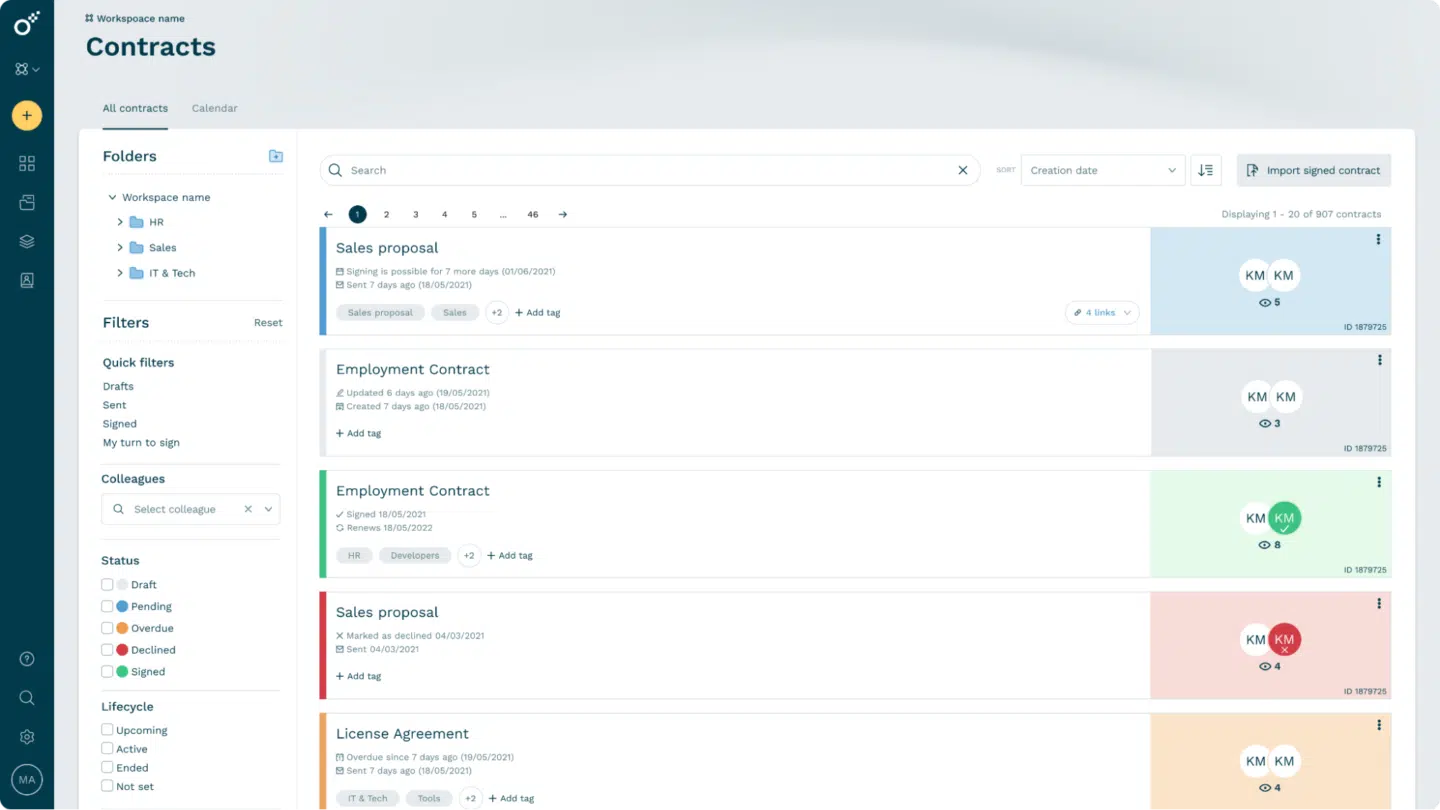The width and height of the screenshot is (1440, 810).
Task: Go to page 2
Action: (387, 214)
